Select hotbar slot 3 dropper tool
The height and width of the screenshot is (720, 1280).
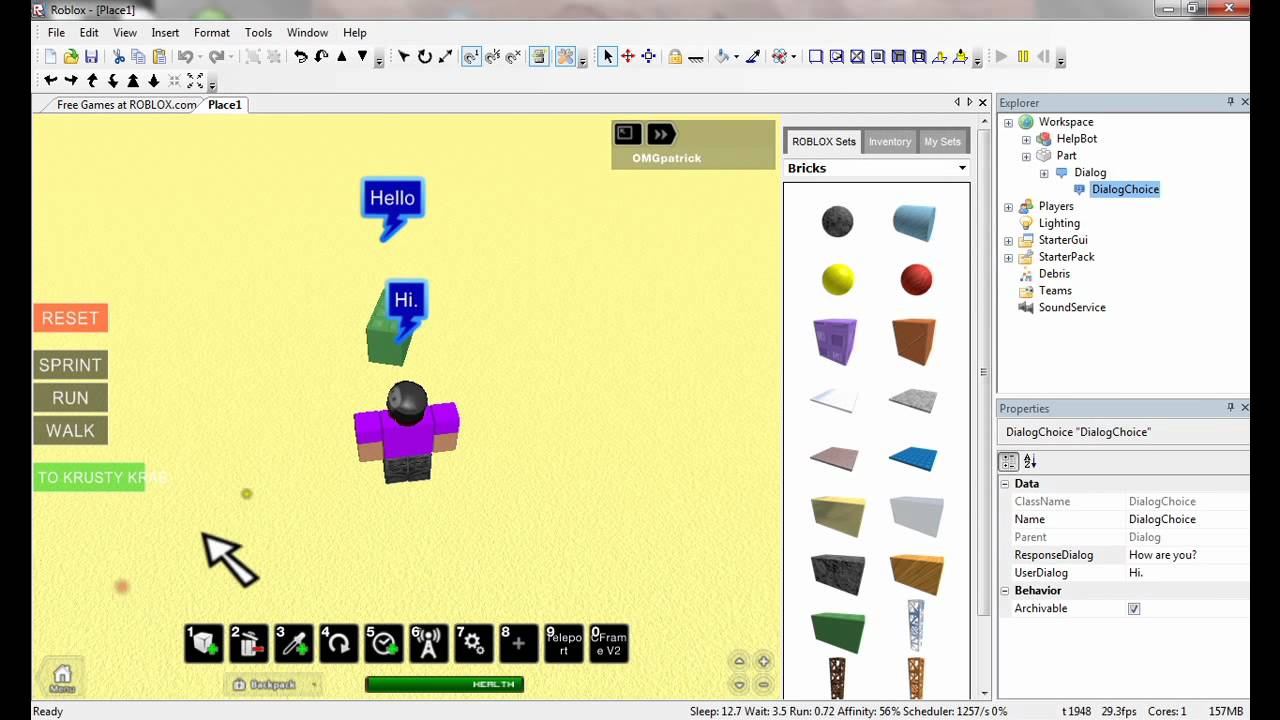pos(294,643)
